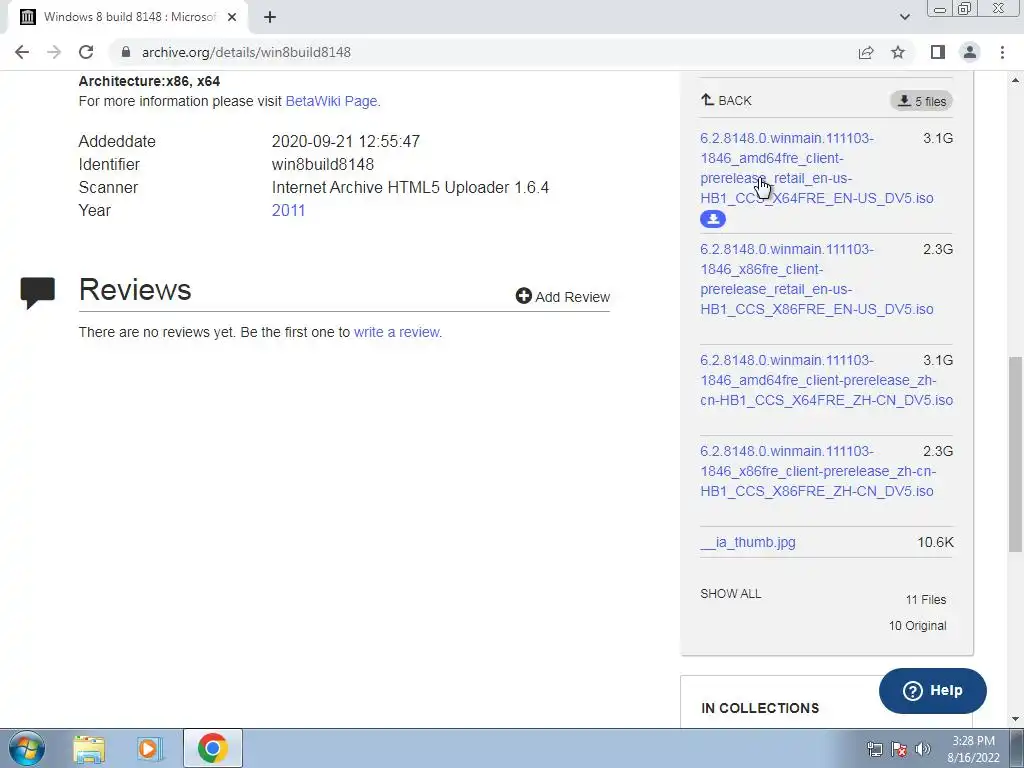Screen dimensions: 1024x768
Task: Close the Windows 8 build 8148 tab
Action: [x=232, y=17]
